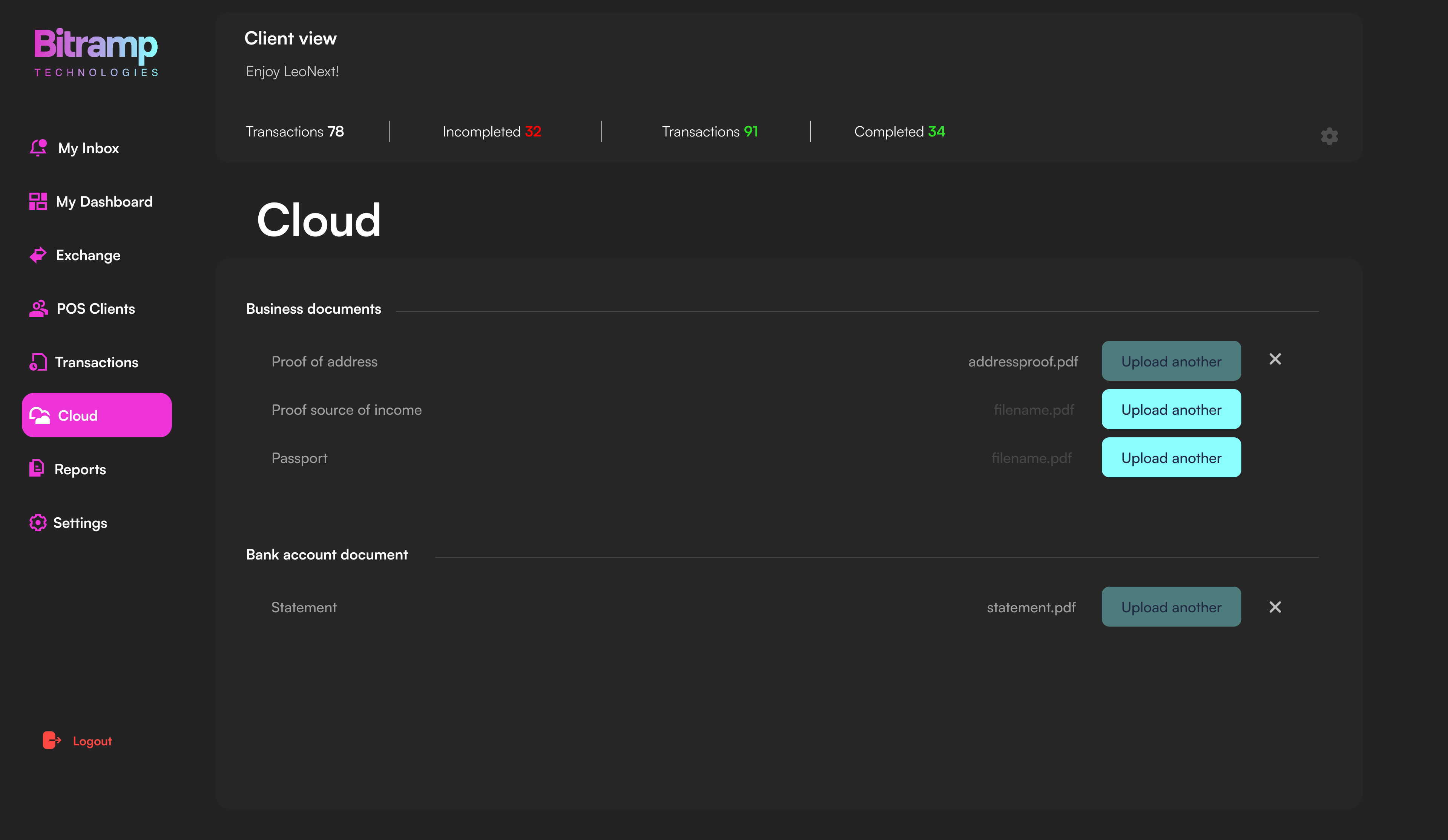Upload another Proof source of income
1448x840 pixels.
[1171, 409]
